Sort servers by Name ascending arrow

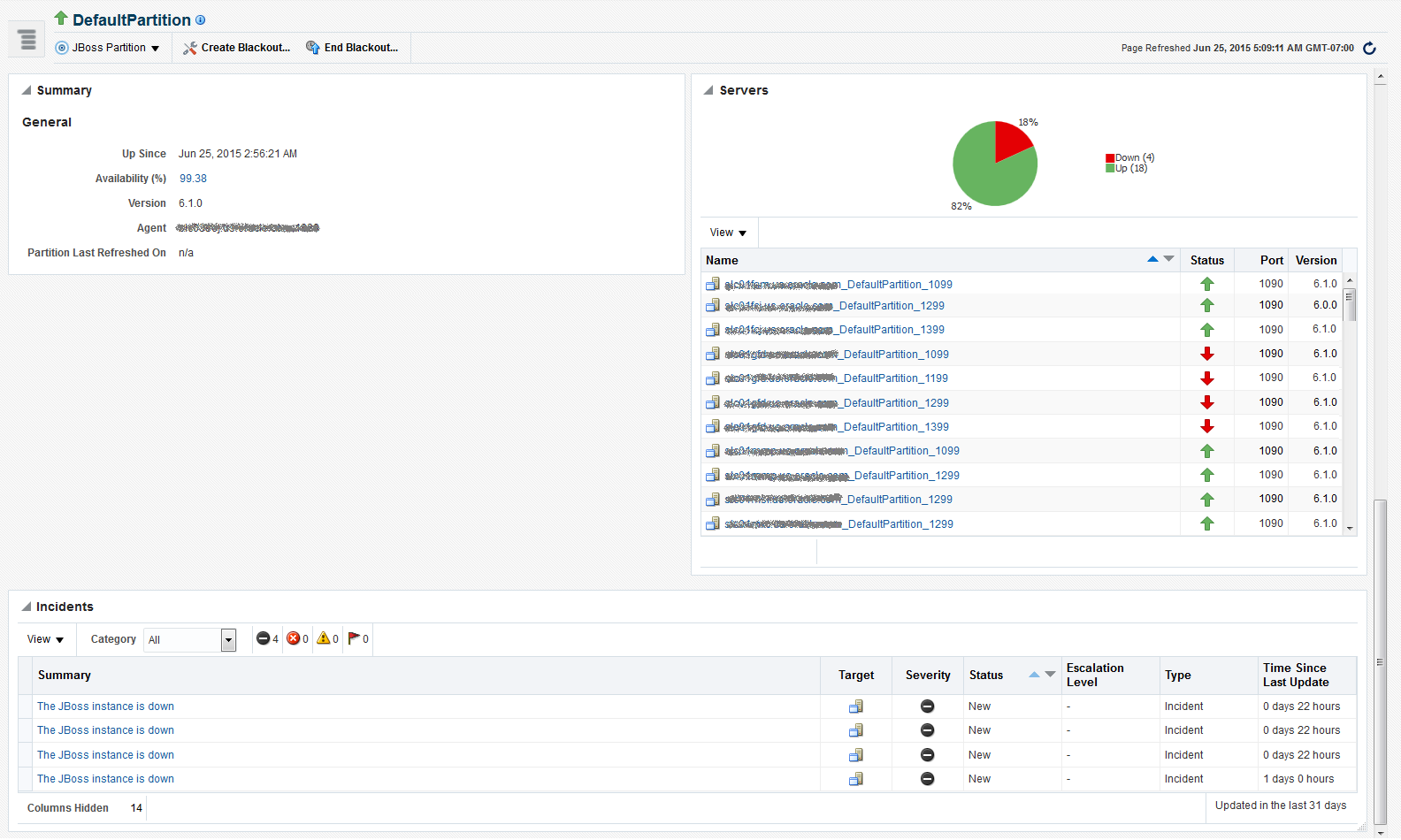click(1152, 259)
